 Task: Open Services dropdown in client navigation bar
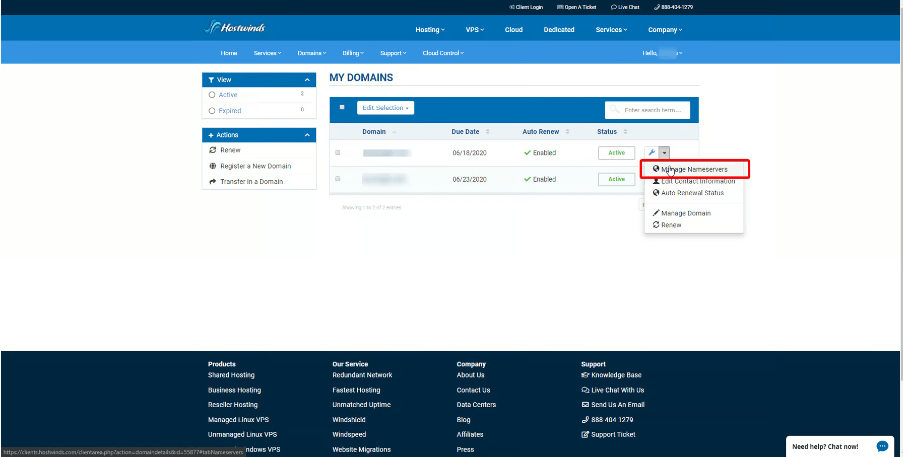coord(267,53)
